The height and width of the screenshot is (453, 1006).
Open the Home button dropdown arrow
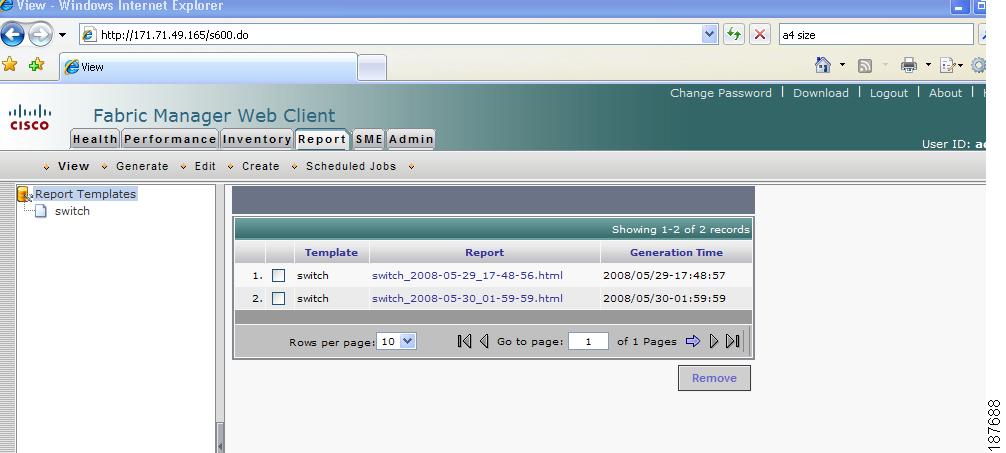coord(842,65)
